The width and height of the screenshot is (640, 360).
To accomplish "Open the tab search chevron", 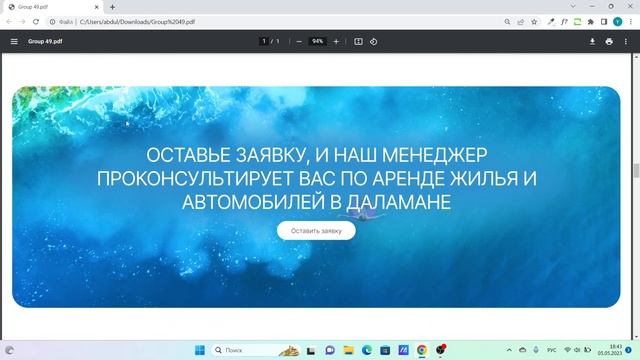I will 573,6.
